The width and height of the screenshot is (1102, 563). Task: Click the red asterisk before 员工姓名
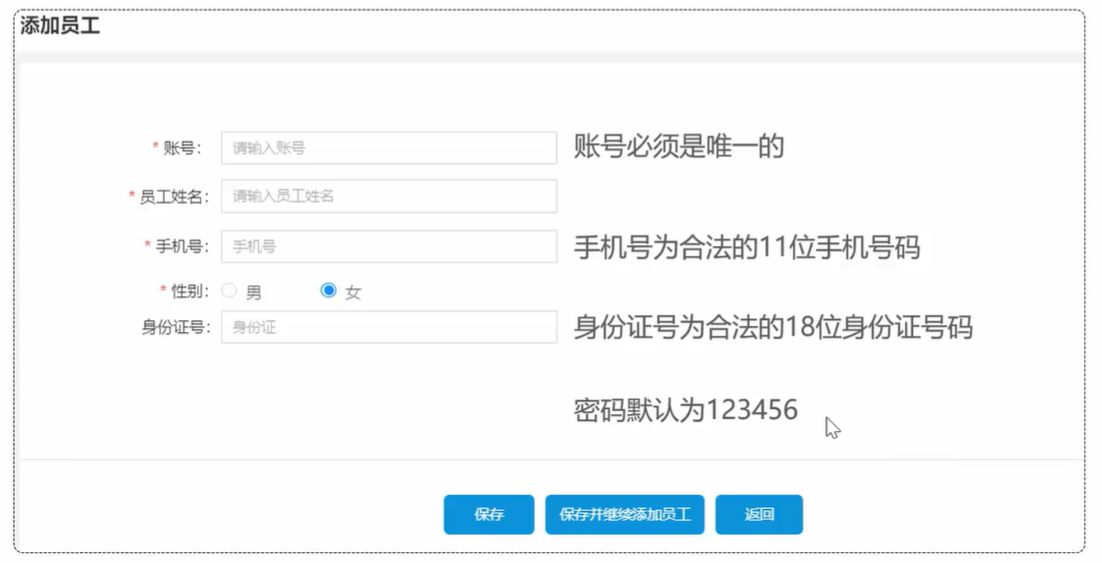pos(132,196)
